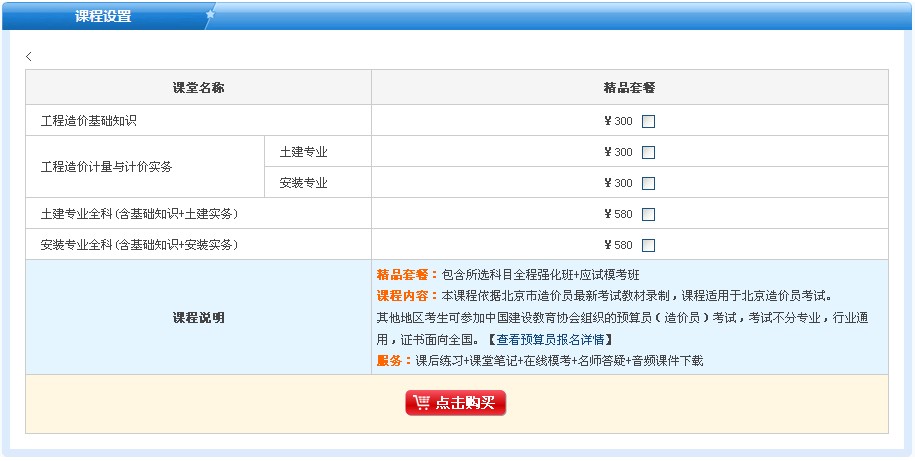
Task: Click the orange 服务 label
Action: tap(393, 360)
